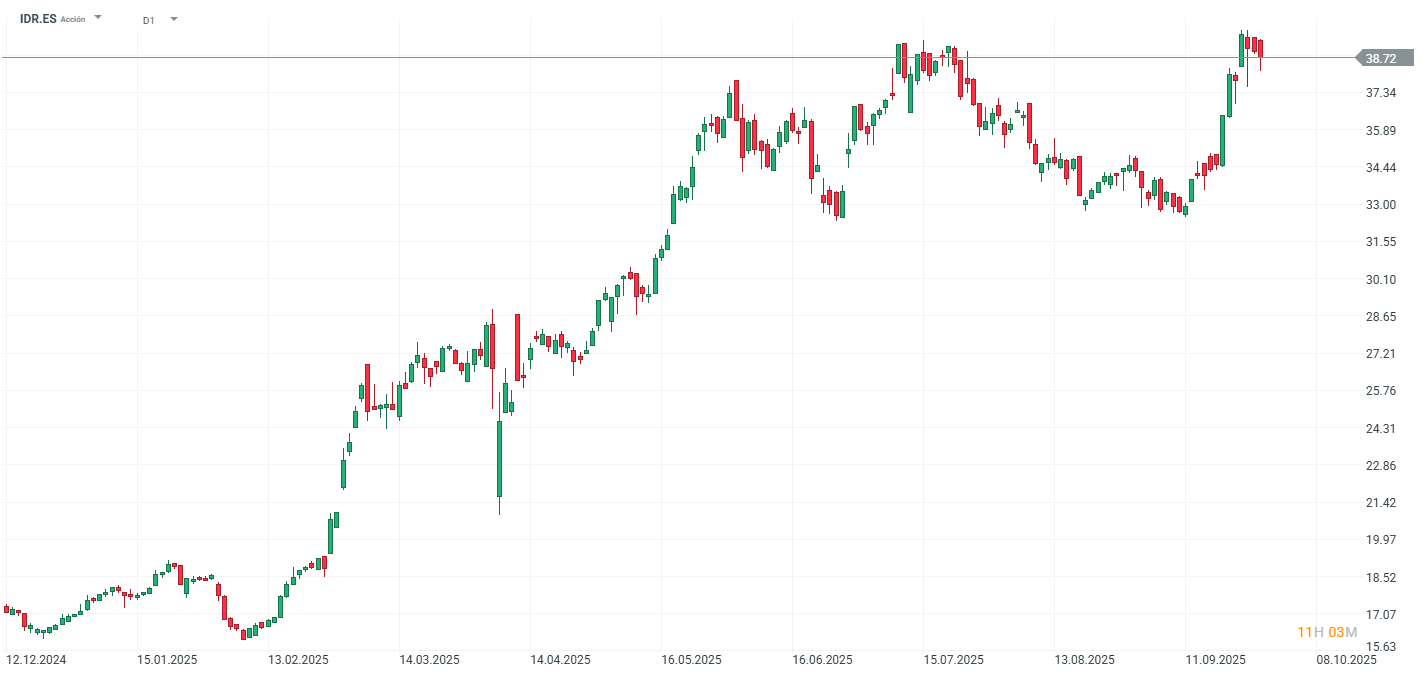Viewport: 1426px width, 676px height.
Task: Click the IDR.ES ticker name
Action: point(38,19)
